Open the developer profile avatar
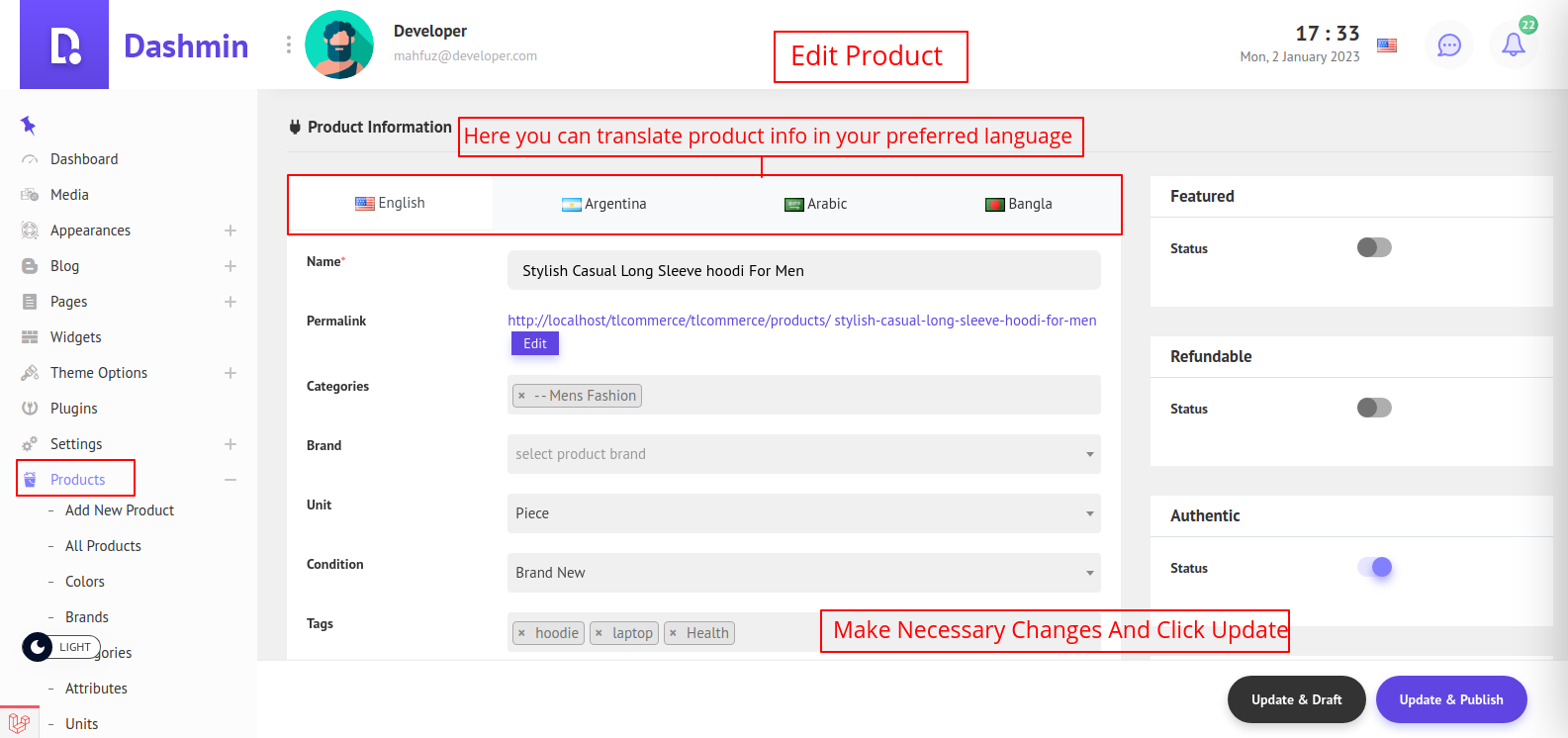 tap(339, 46)
